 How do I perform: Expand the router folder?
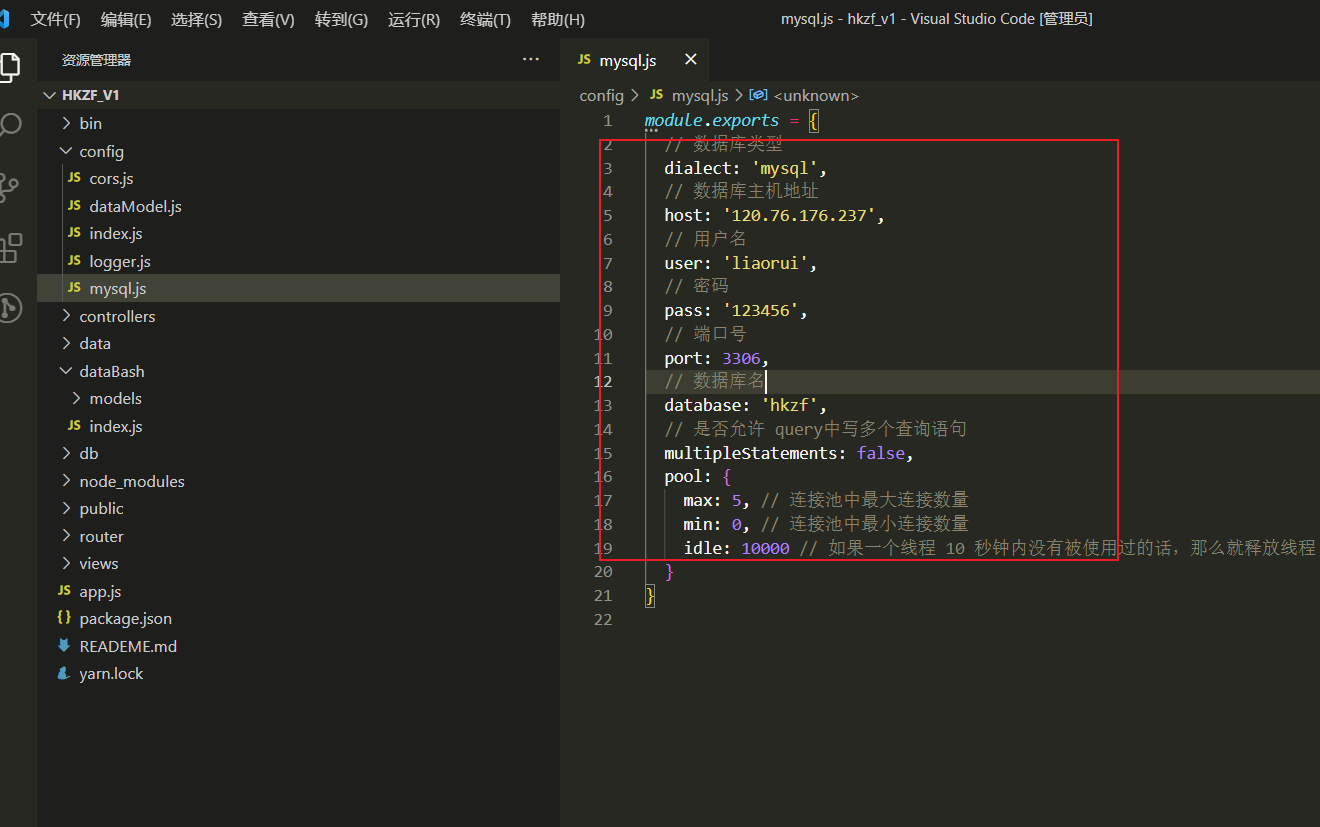click(x=66, y=536)
